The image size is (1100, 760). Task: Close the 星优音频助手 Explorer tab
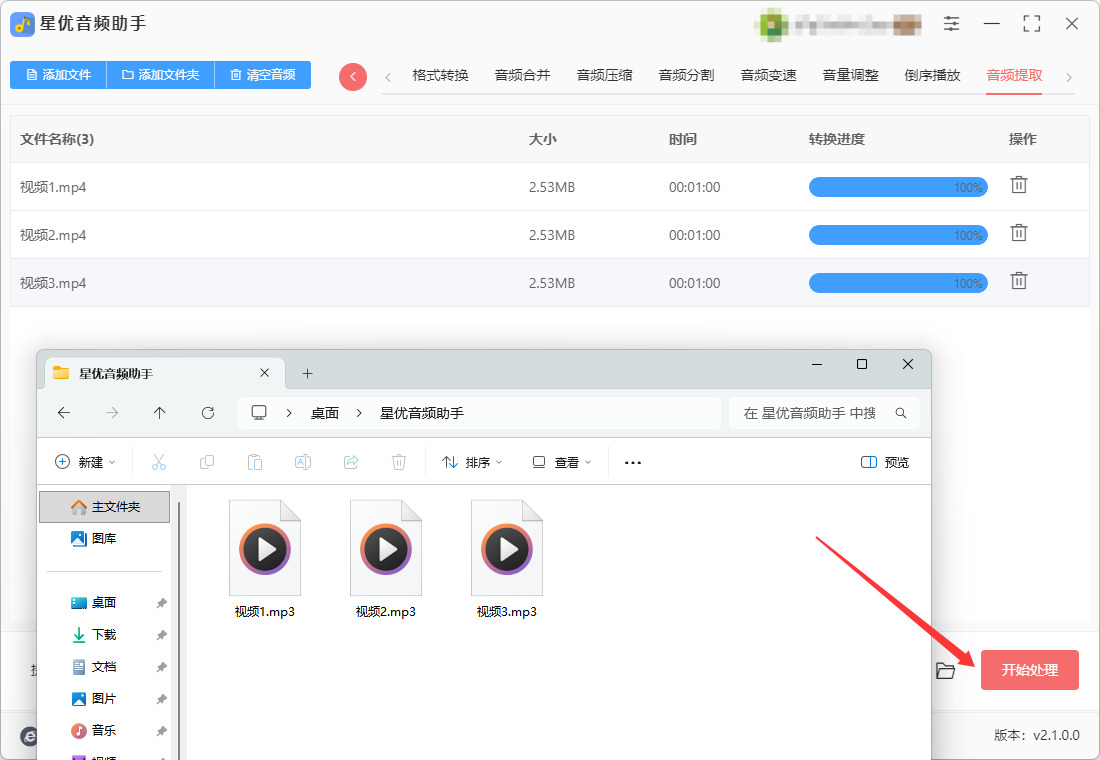[264, 373]
